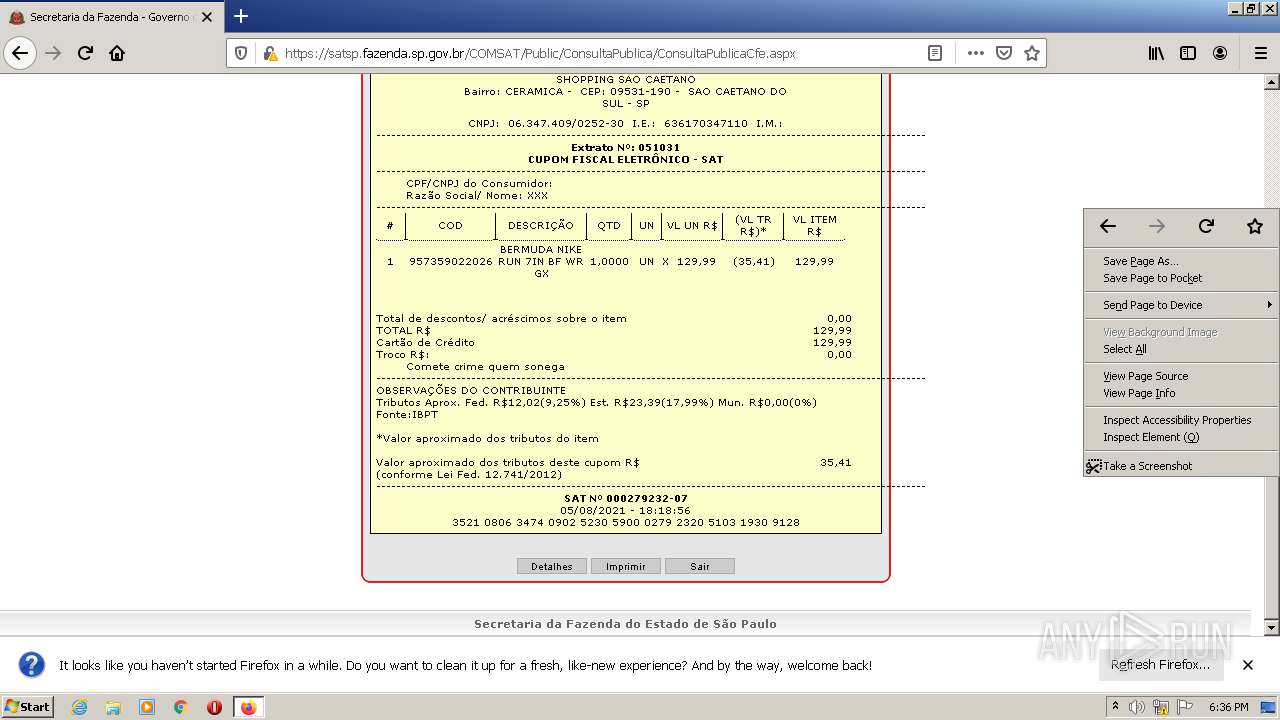Click context menu reload icon
This screenshot has width=1280, height=720.
1206,227
